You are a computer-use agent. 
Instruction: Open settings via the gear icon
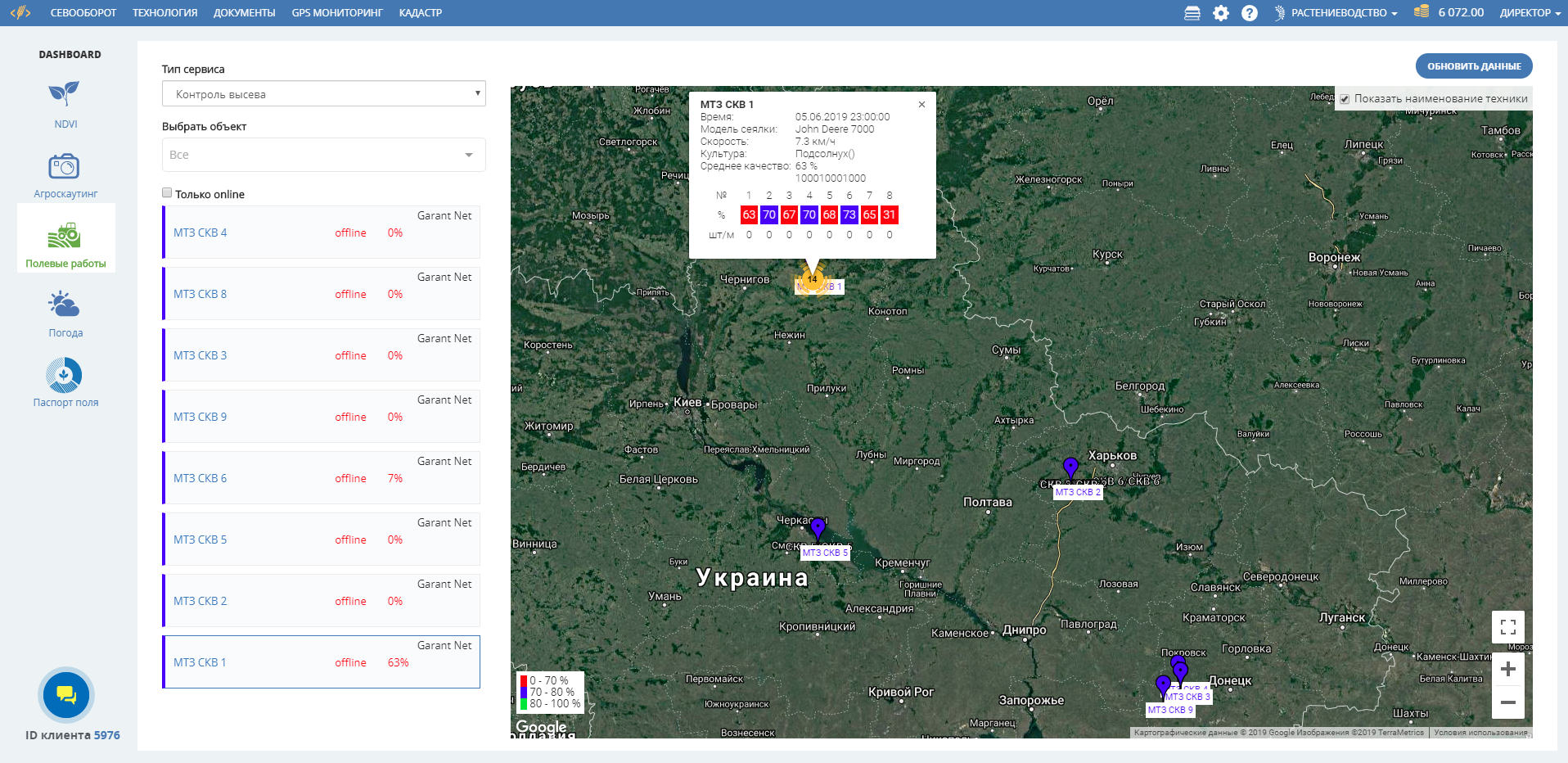tap(1221, 12)
